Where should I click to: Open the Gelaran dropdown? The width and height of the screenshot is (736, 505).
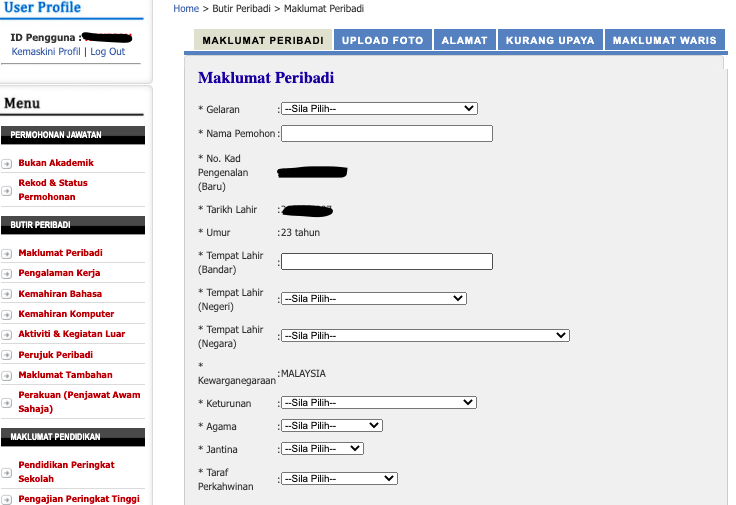379,109
